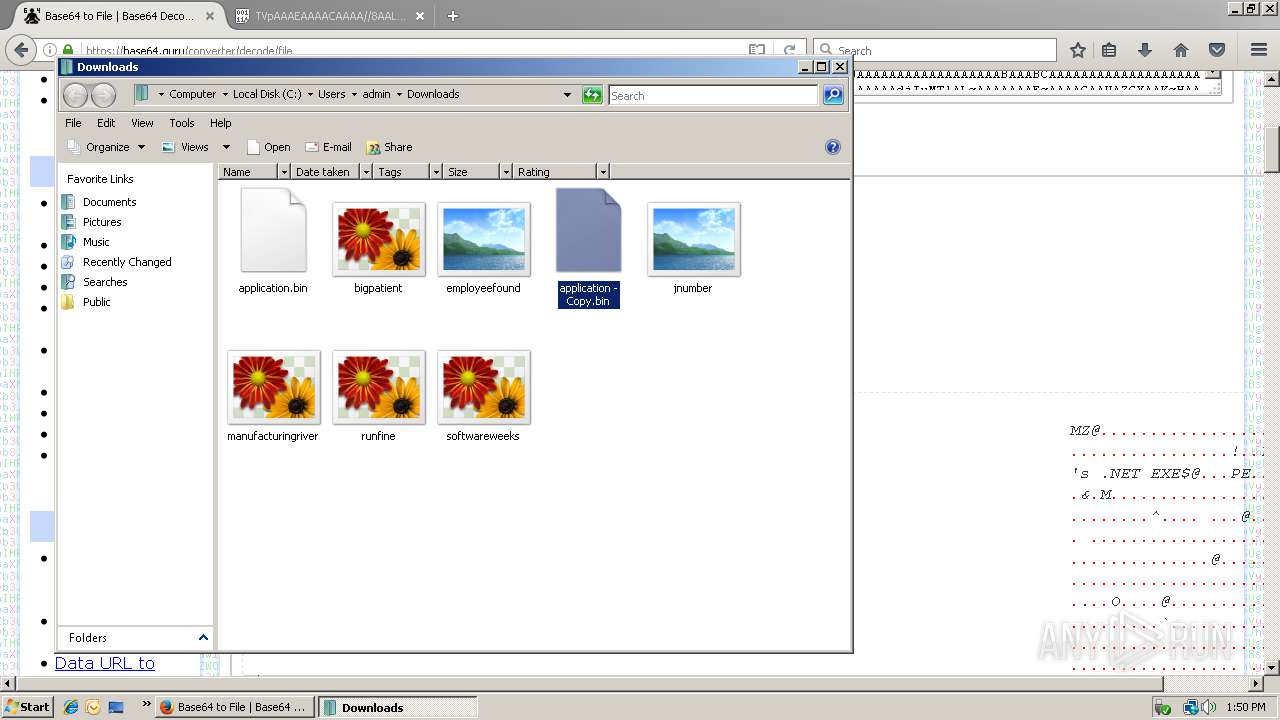This screenshot has width=1280, height=720.
Task: Open the Tools menu
Action: tap(182, 123)
